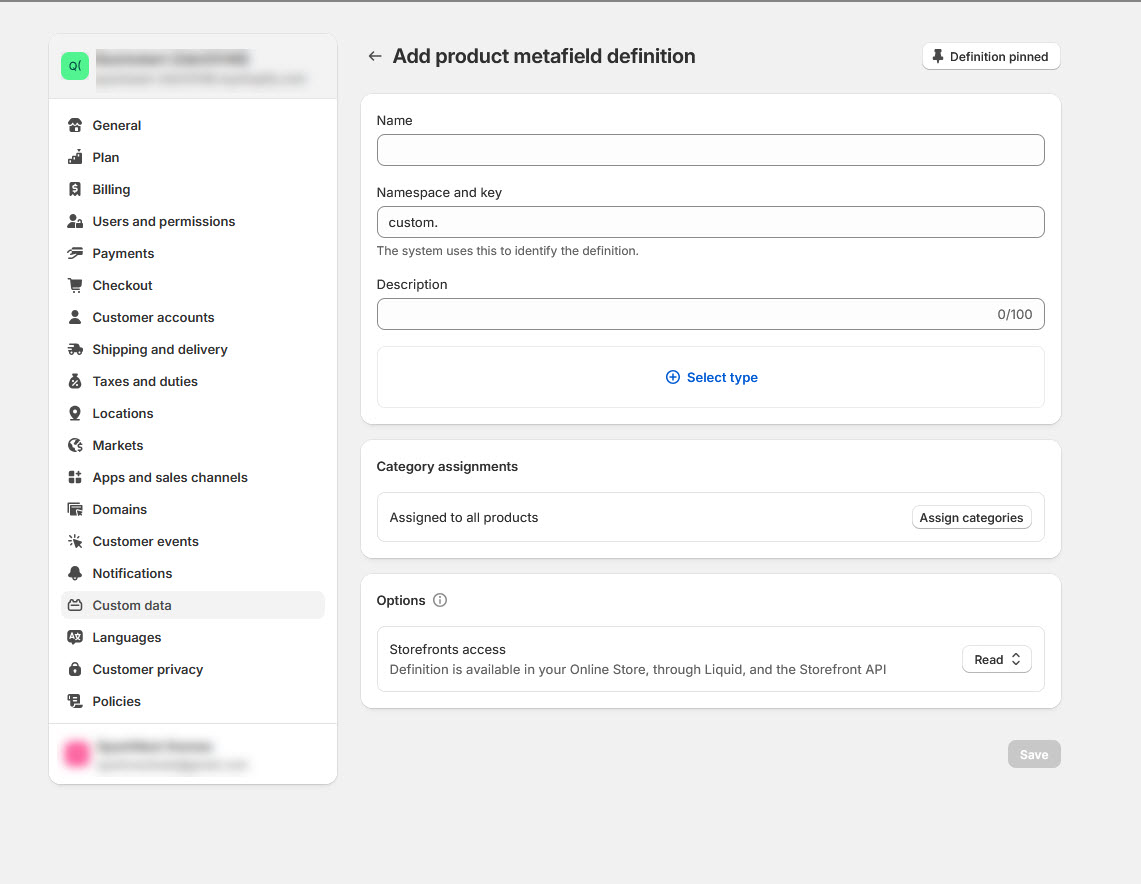1141x884 pixels.
Task: Click the info icon next to Options
Action: (x=440, y=601)
